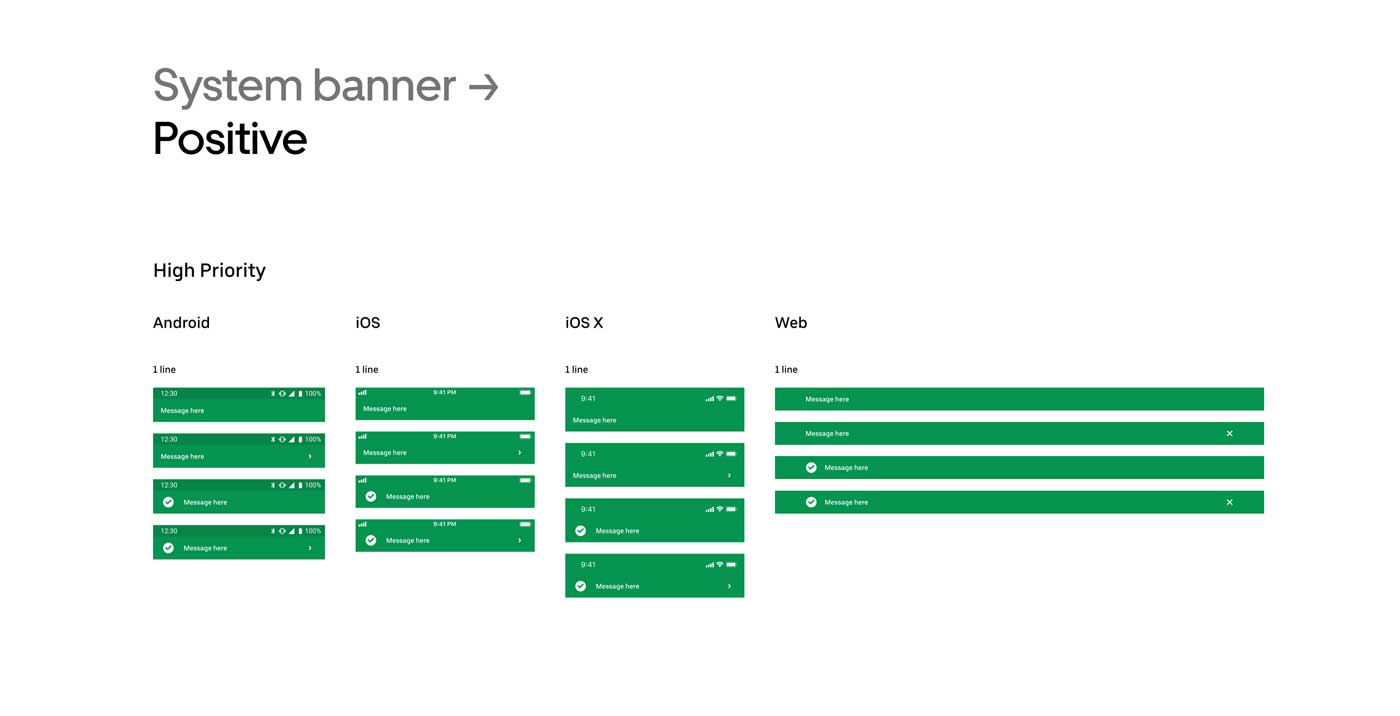Image resolution: width=1400 pixels, height=716 pixels.
Task: Dismiss the Web banner that has a checkmark icon
Action: (x=1229, y=502)
